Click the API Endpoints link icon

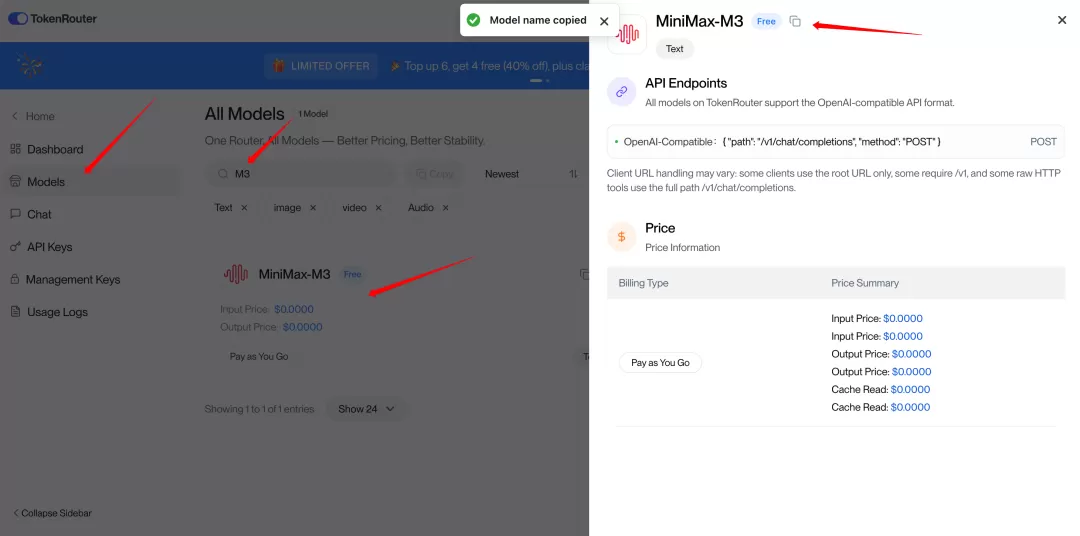pos(621,92)
